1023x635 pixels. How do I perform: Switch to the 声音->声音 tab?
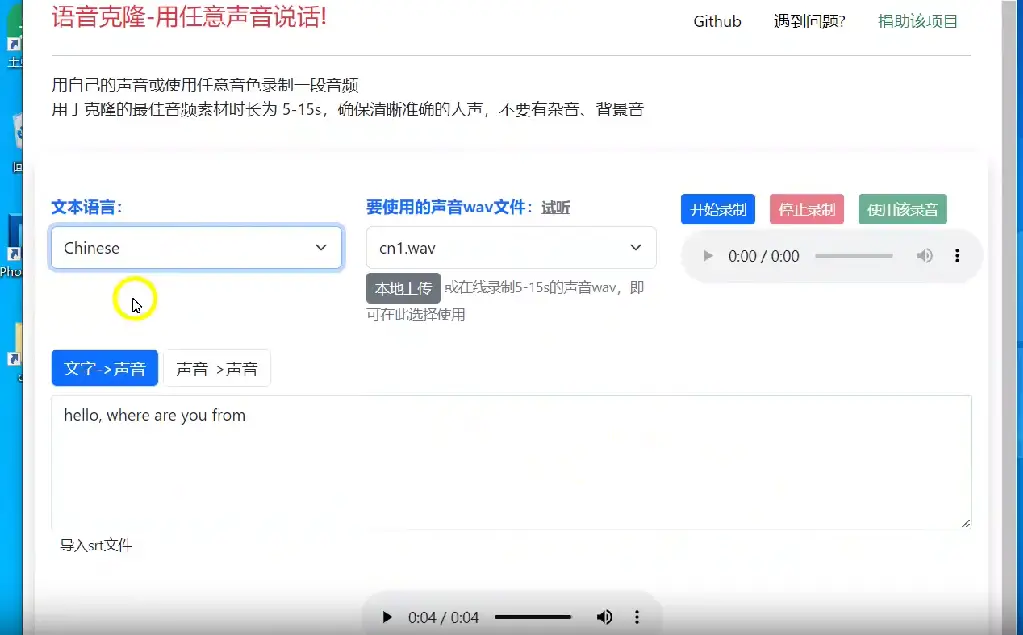[217, 368]
